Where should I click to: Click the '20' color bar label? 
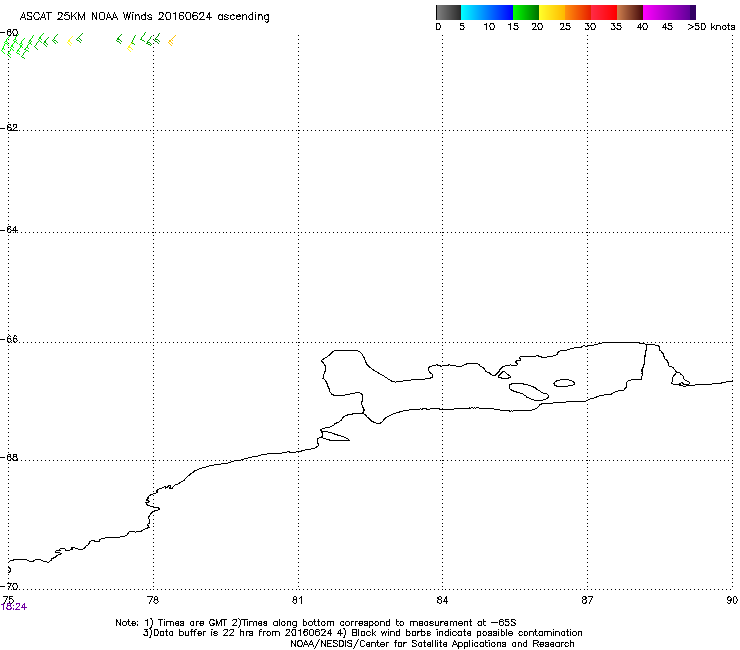tap(537, 27)
